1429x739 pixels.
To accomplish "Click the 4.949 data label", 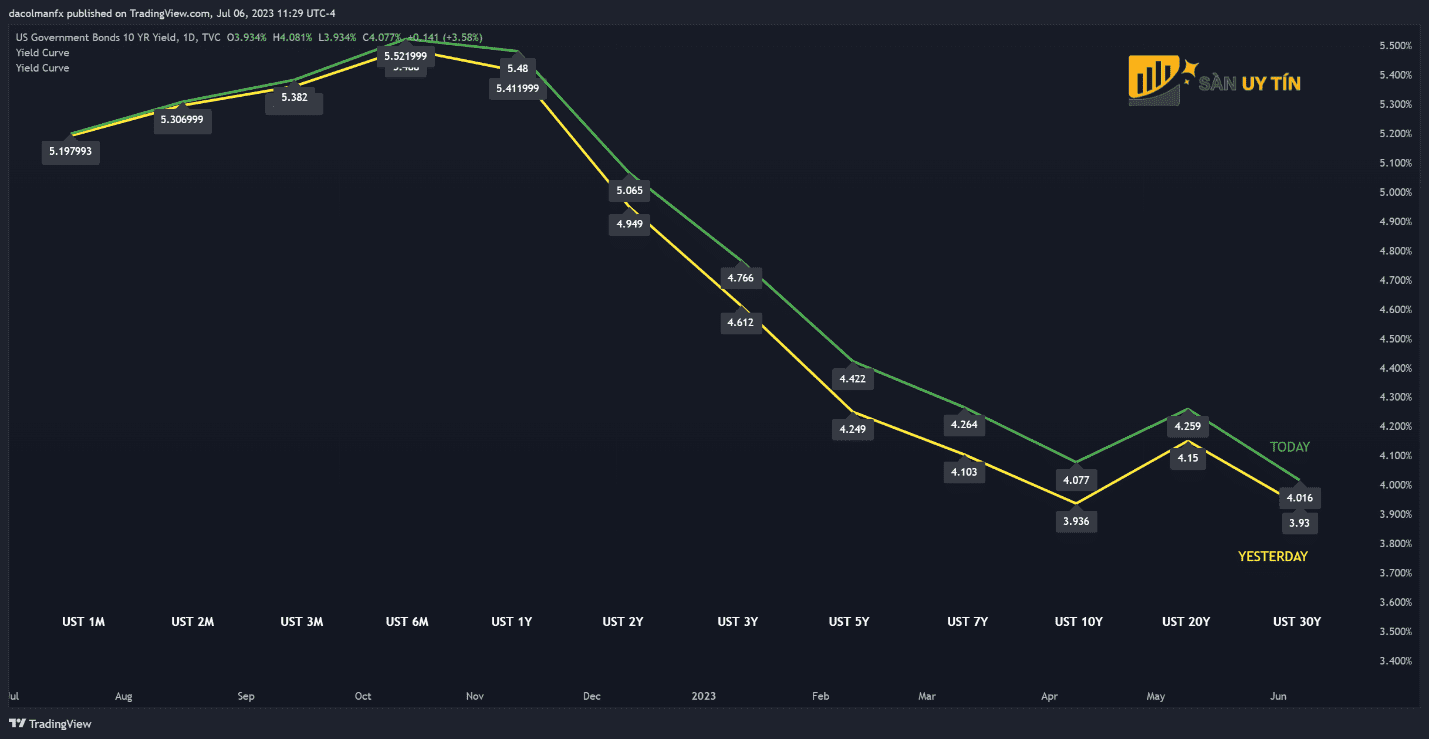I will tap(631, 224).
